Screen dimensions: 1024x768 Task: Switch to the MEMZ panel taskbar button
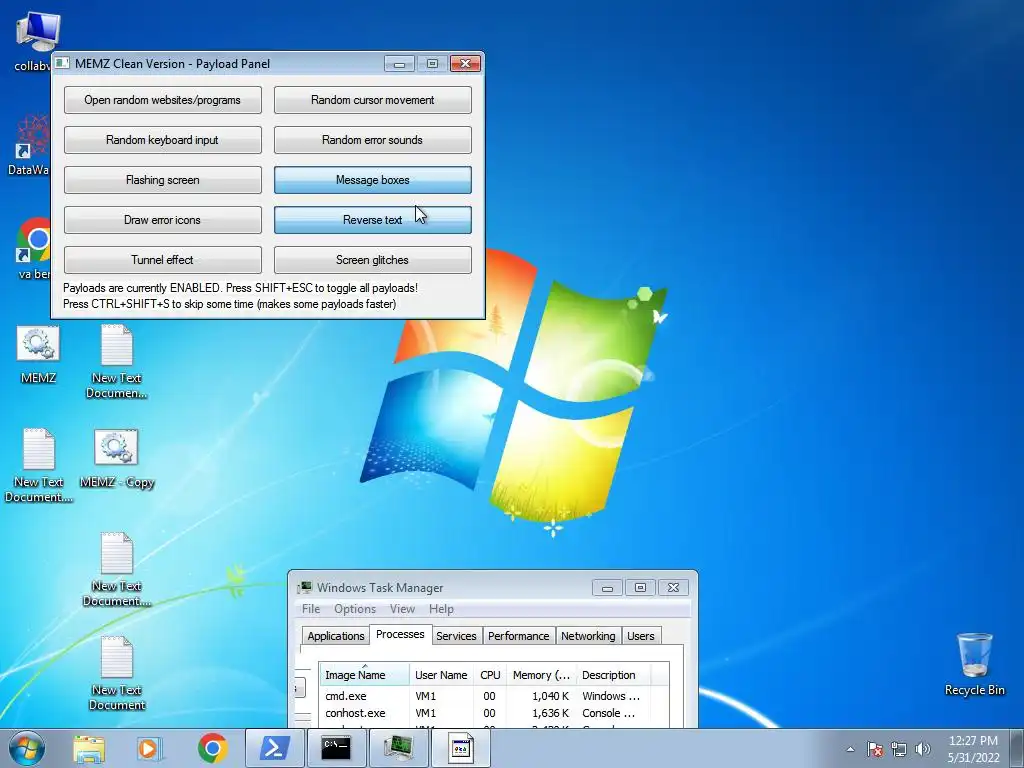[x=460, y=748]
